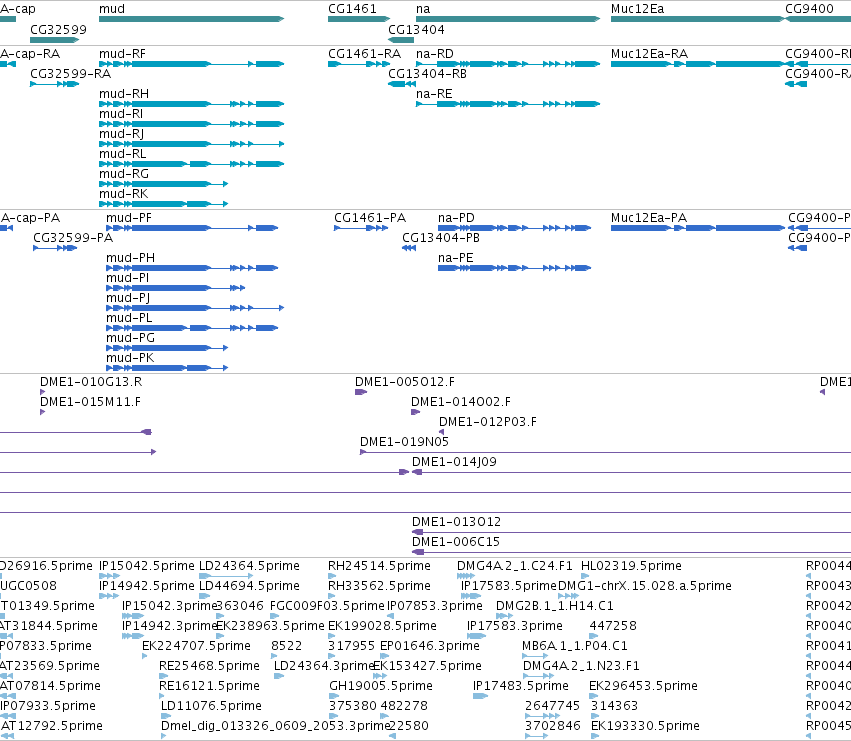Image resolution: width=851 pixels, height=741 pixels.
Task: Click the Muc12Ea-PA protein feature
Action: point(697,228)
